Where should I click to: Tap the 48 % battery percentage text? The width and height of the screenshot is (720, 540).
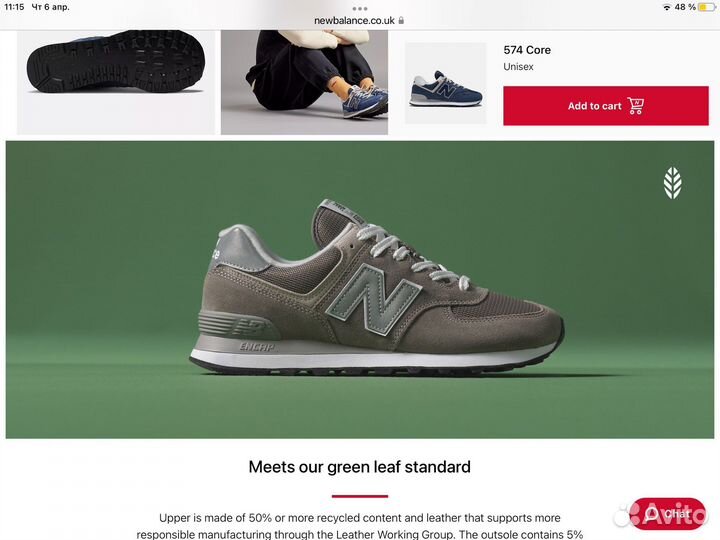[685, 7]
